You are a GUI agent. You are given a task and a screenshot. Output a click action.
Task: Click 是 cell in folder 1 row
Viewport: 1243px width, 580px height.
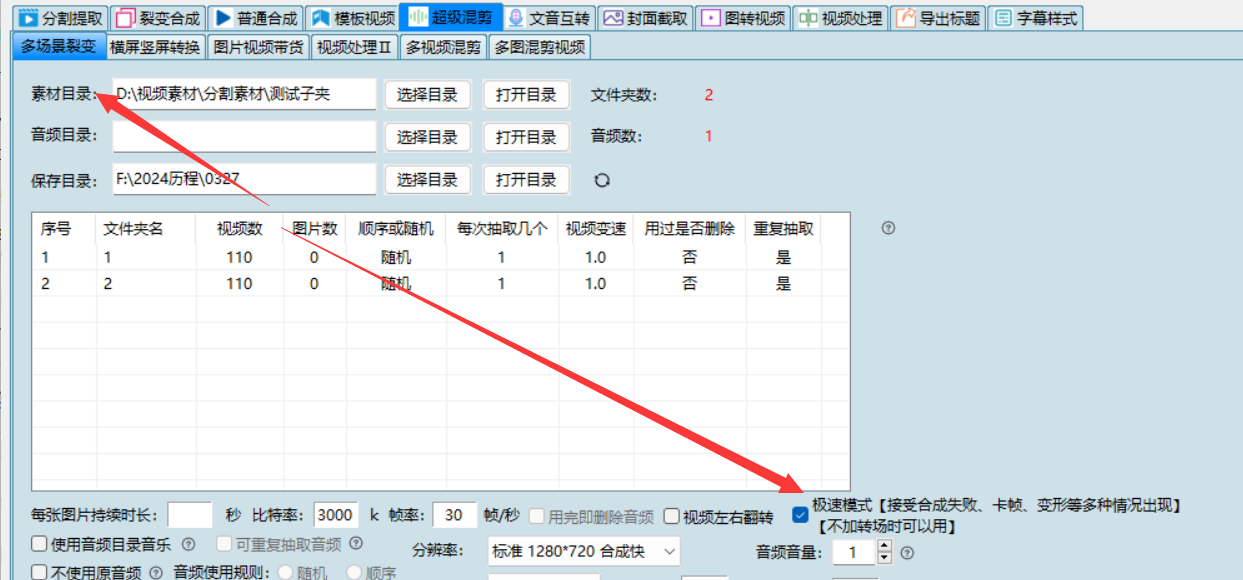click(783, 257)
